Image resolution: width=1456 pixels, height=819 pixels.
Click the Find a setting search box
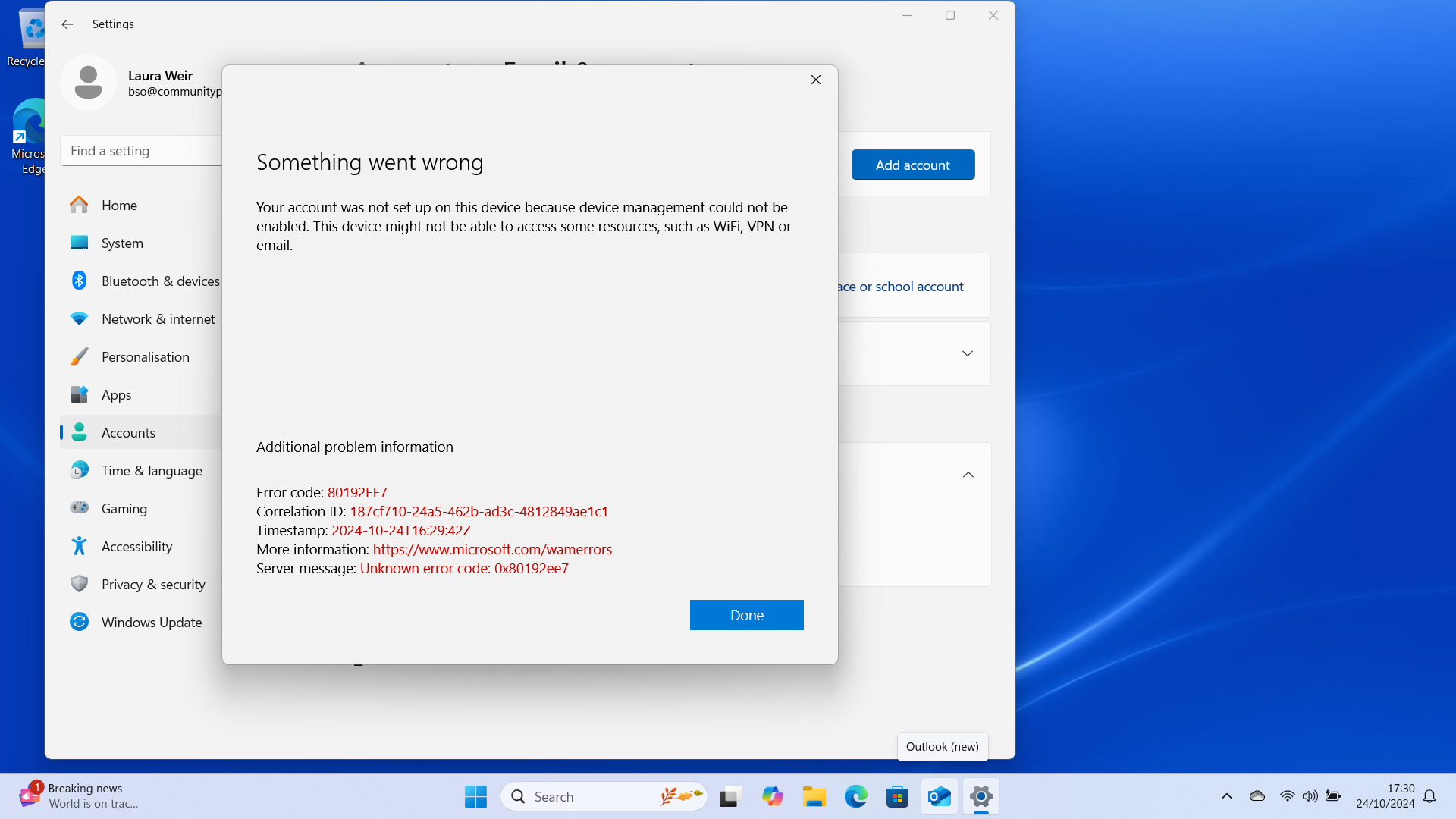pos(141,151)
